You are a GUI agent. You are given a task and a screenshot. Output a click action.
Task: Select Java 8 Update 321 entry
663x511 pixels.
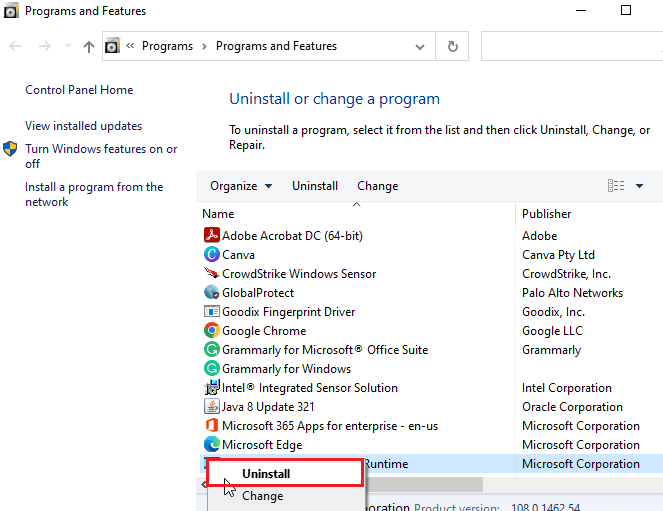tap(268, 407)
